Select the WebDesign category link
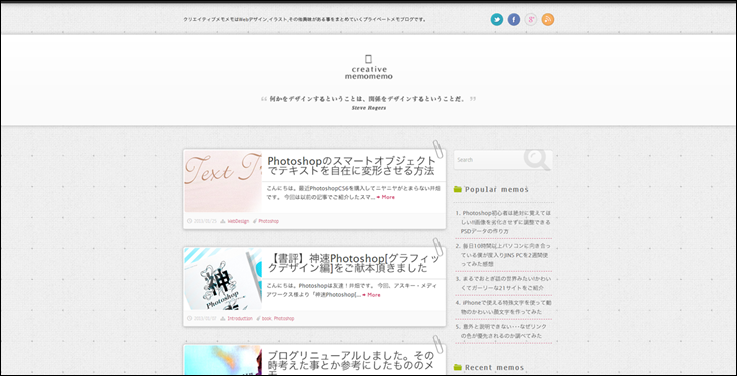Screen dimensions: 737x376 coord(238,221)
